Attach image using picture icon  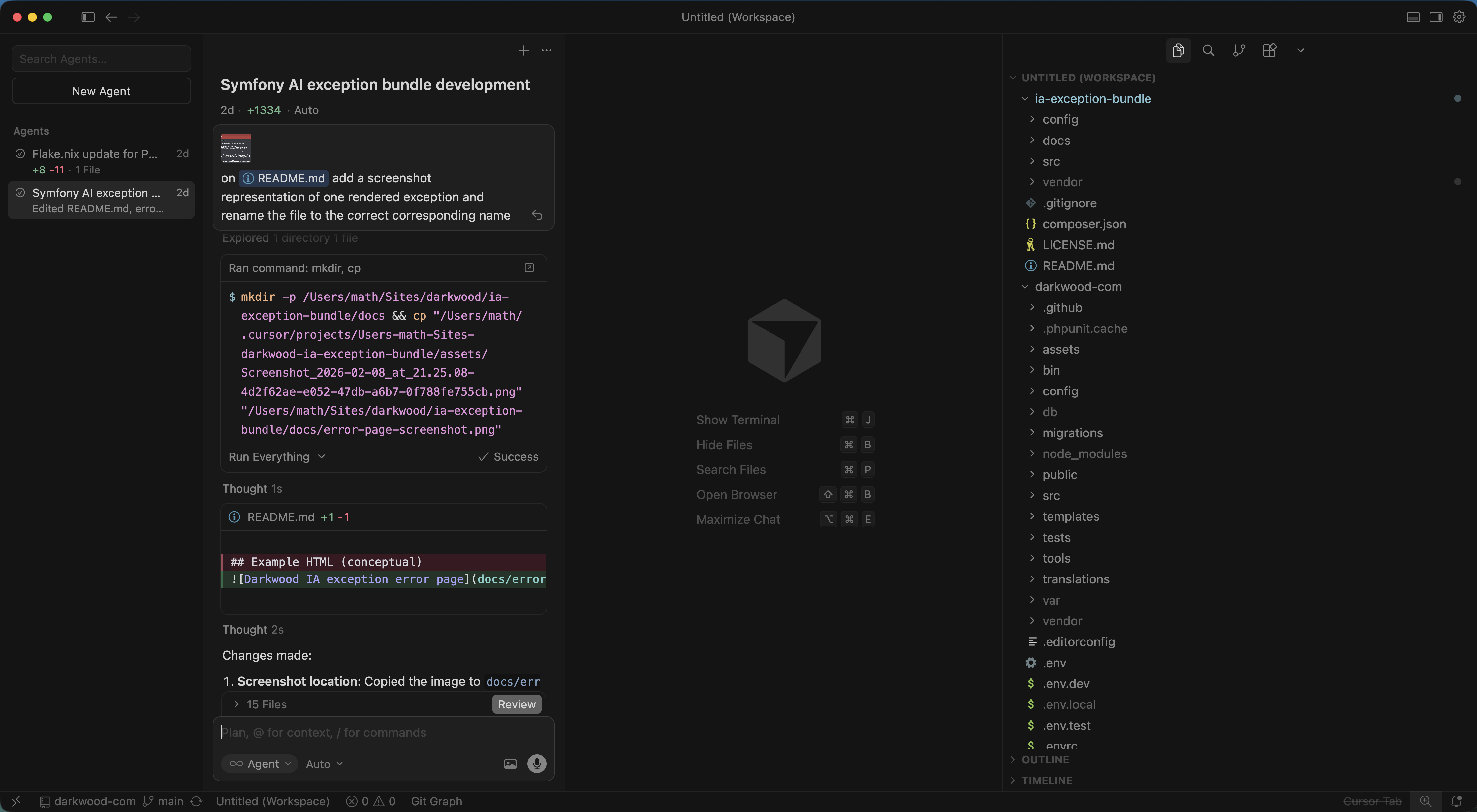[510, 763]
